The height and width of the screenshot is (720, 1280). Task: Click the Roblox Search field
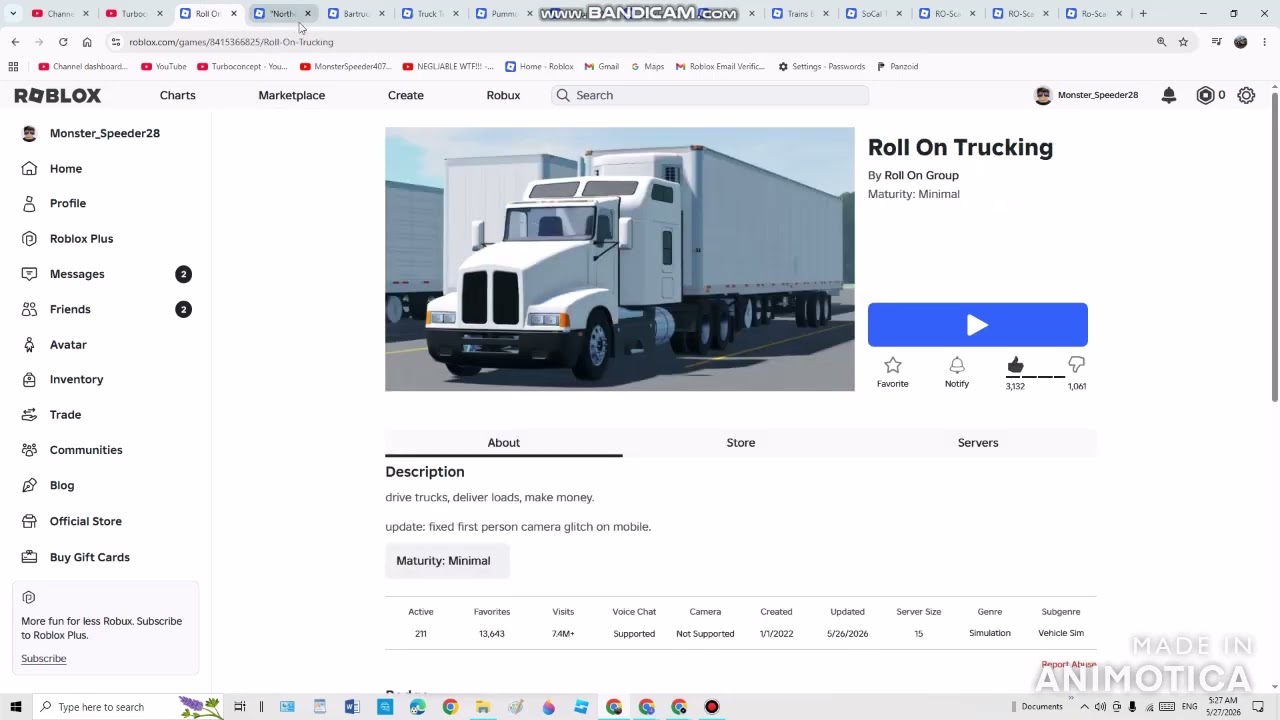coord(709,95)
